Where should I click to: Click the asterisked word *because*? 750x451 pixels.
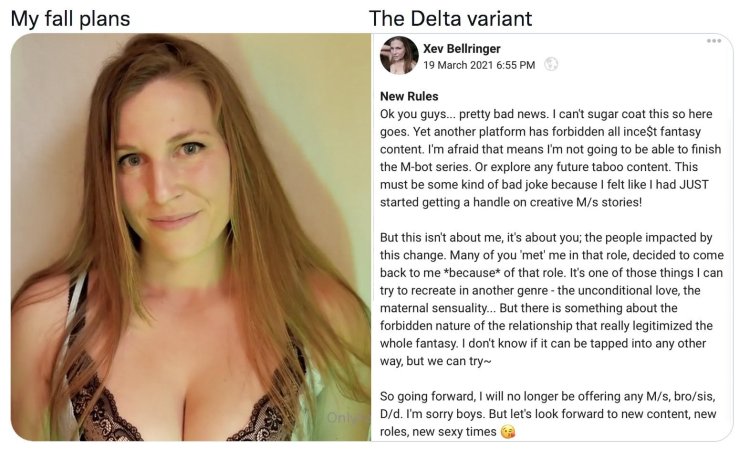(x=472, y=273)
